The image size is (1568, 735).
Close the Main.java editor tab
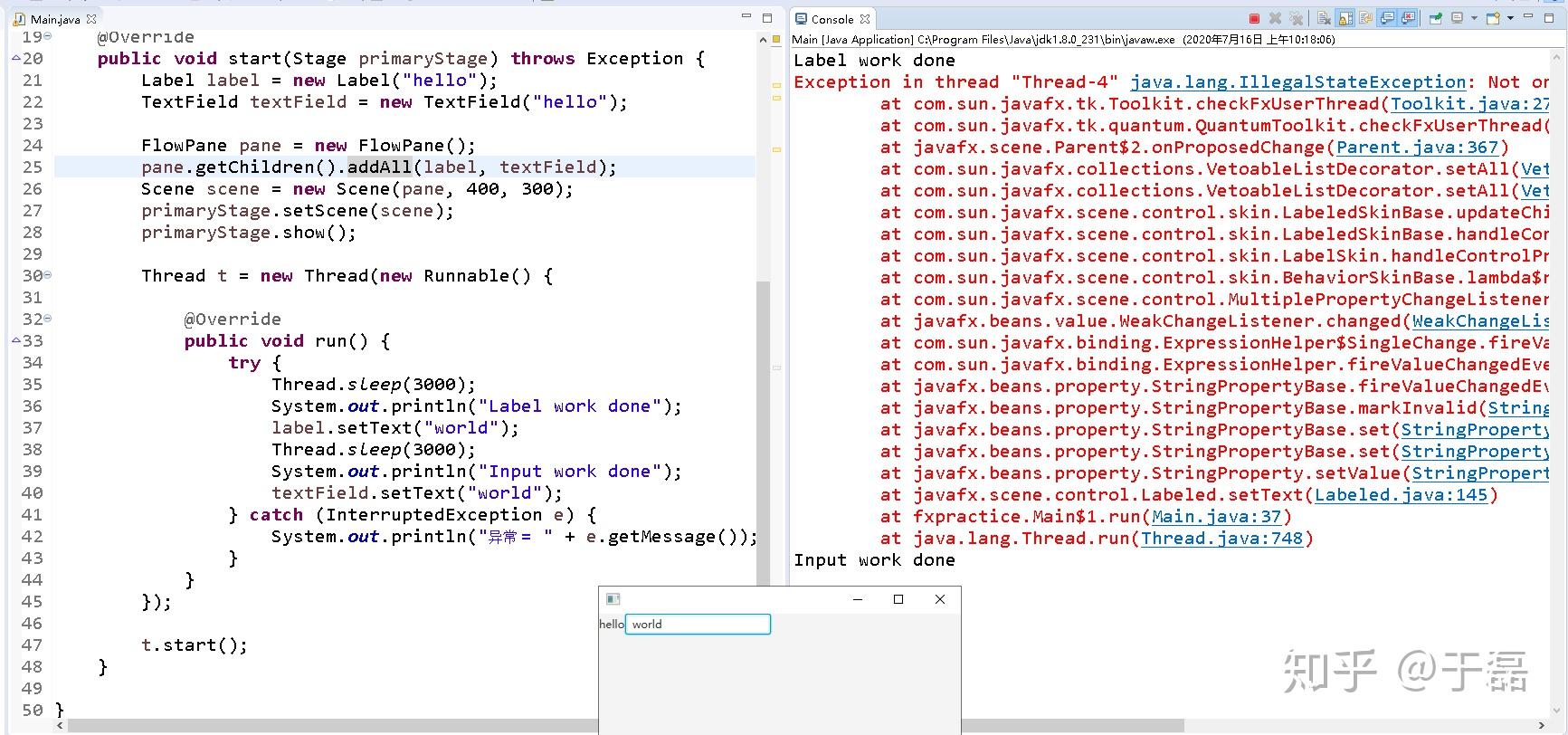(x=91, y=19)
